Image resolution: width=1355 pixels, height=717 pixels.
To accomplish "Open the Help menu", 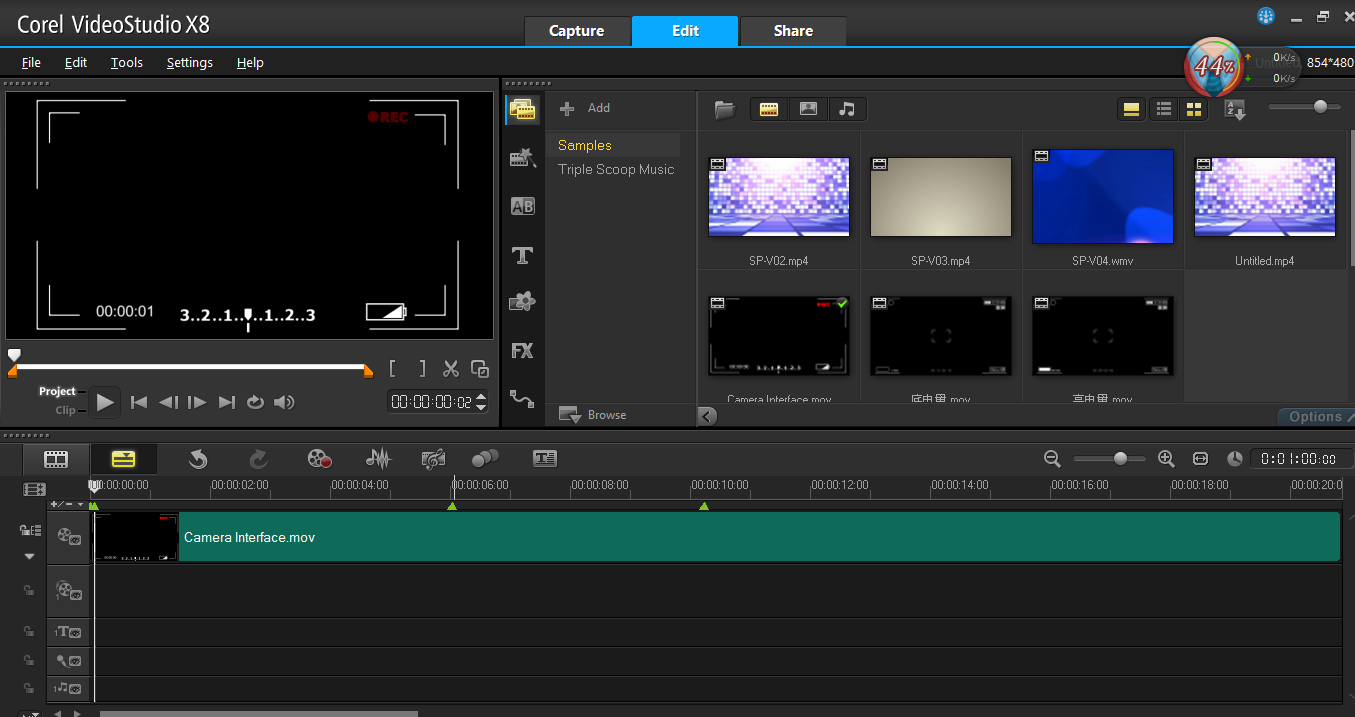I will [x=250, y=62].
